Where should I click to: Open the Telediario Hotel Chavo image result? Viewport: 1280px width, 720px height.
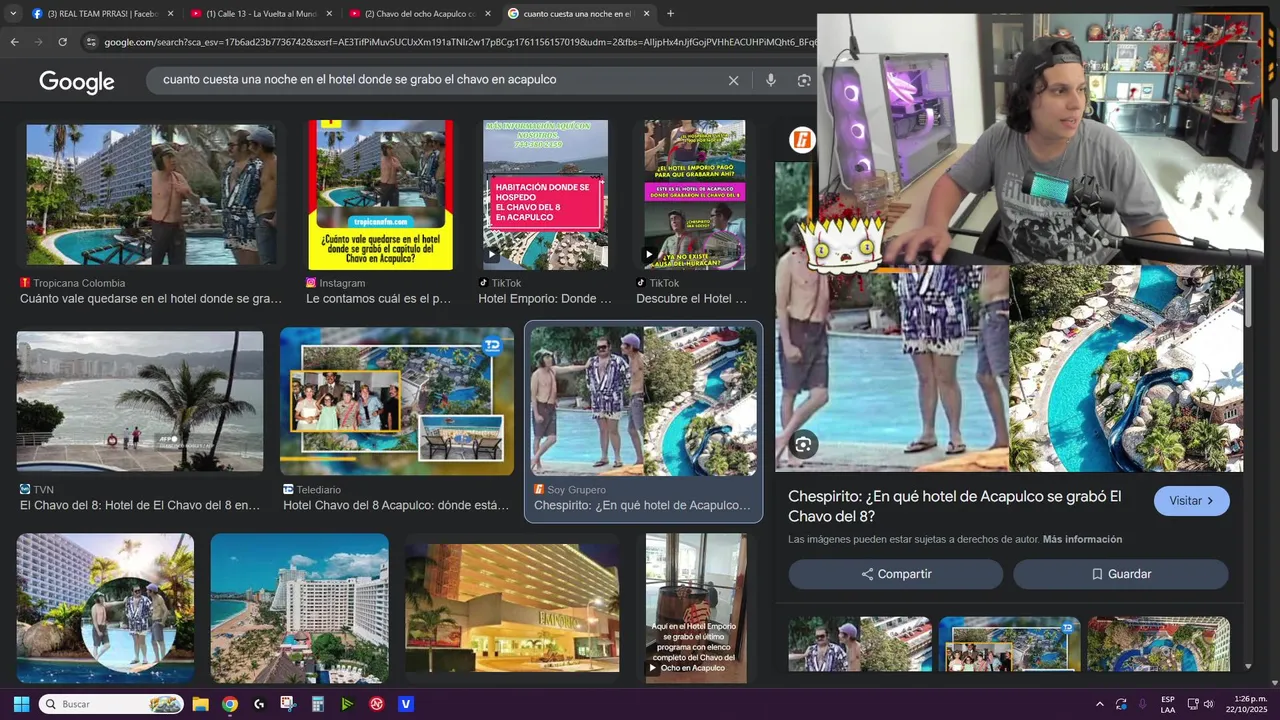tap(397, 402)
